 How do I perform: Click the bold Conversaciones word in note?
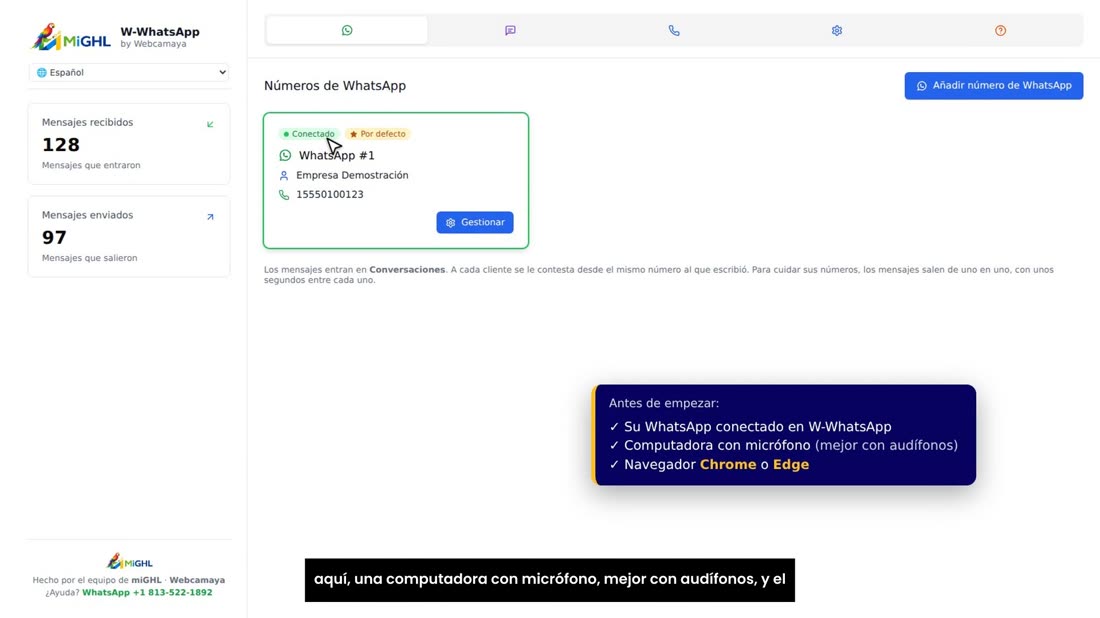pos(407,269)
